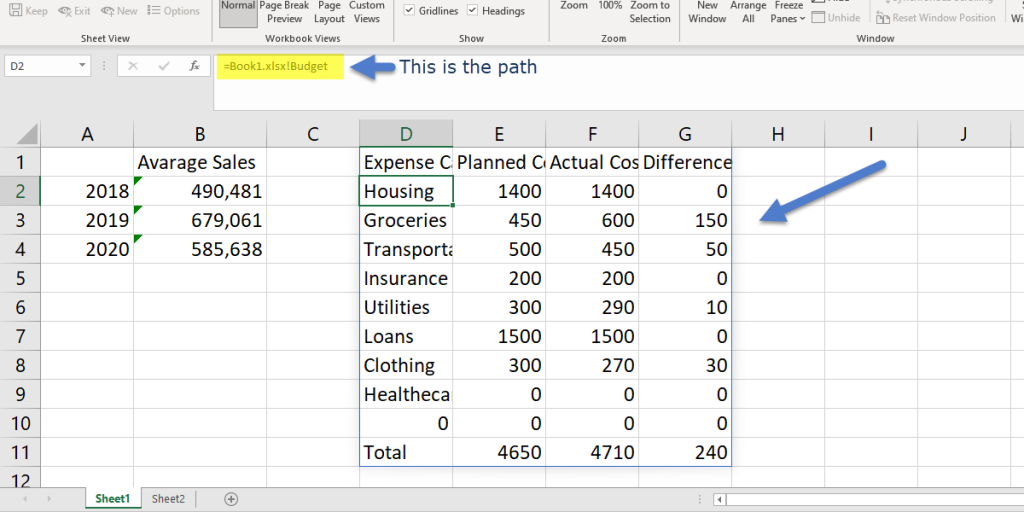The height and width of the screenshot is (512, 1024).
Task: Toggle the Headings checkbox
Action: click(x=475, y=11)
